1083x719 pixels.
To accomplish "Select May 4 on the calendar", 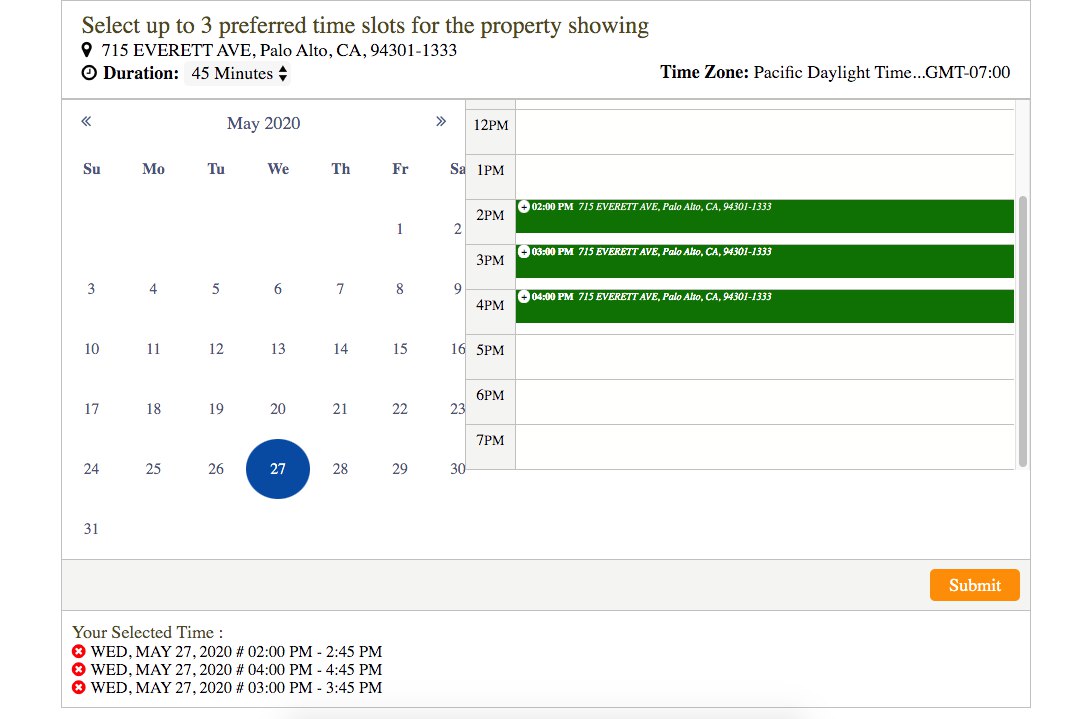I will coord(153,289).
